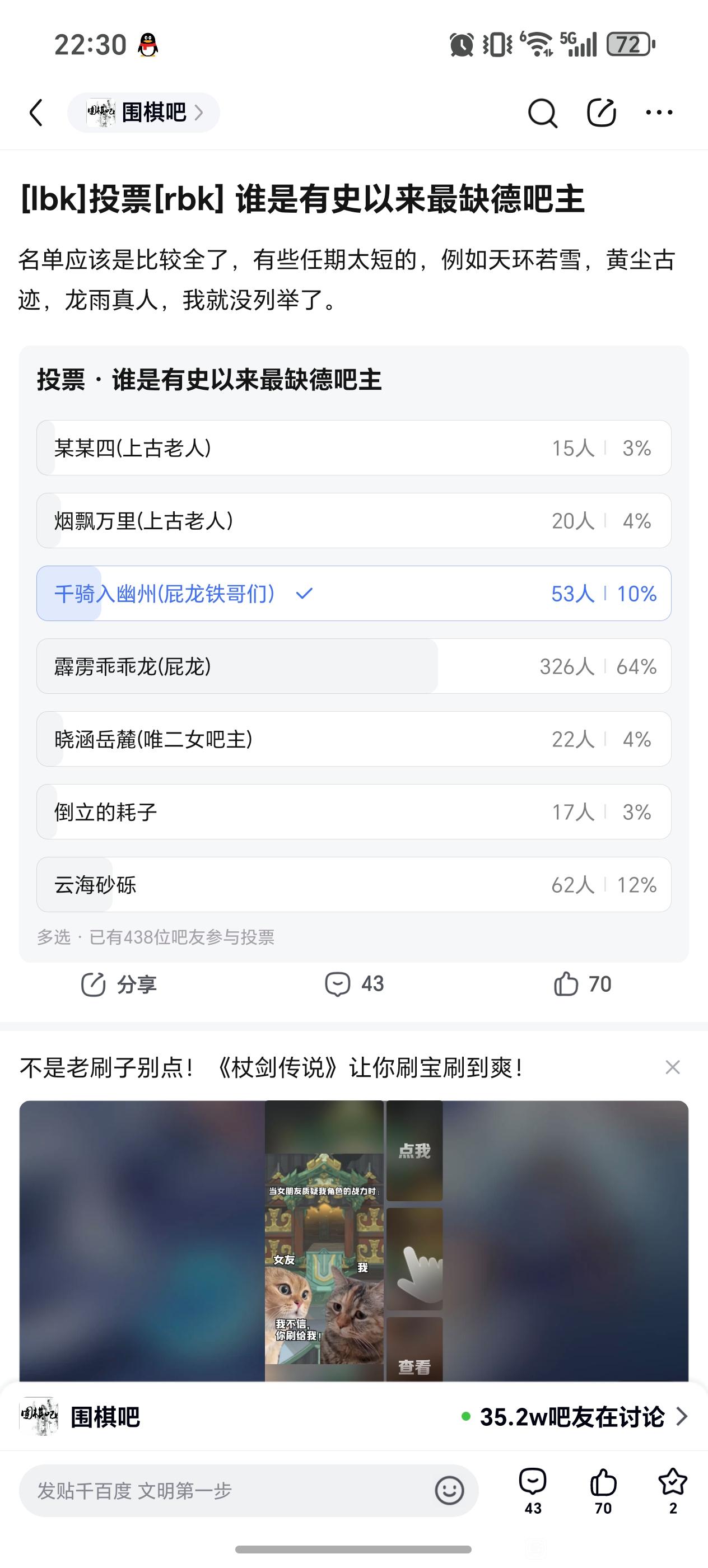Select poll option 霹雳乖乖龙(屁龙)
Image resolution: width=708 pixels, height=1568 pixels.
[353, 666]
